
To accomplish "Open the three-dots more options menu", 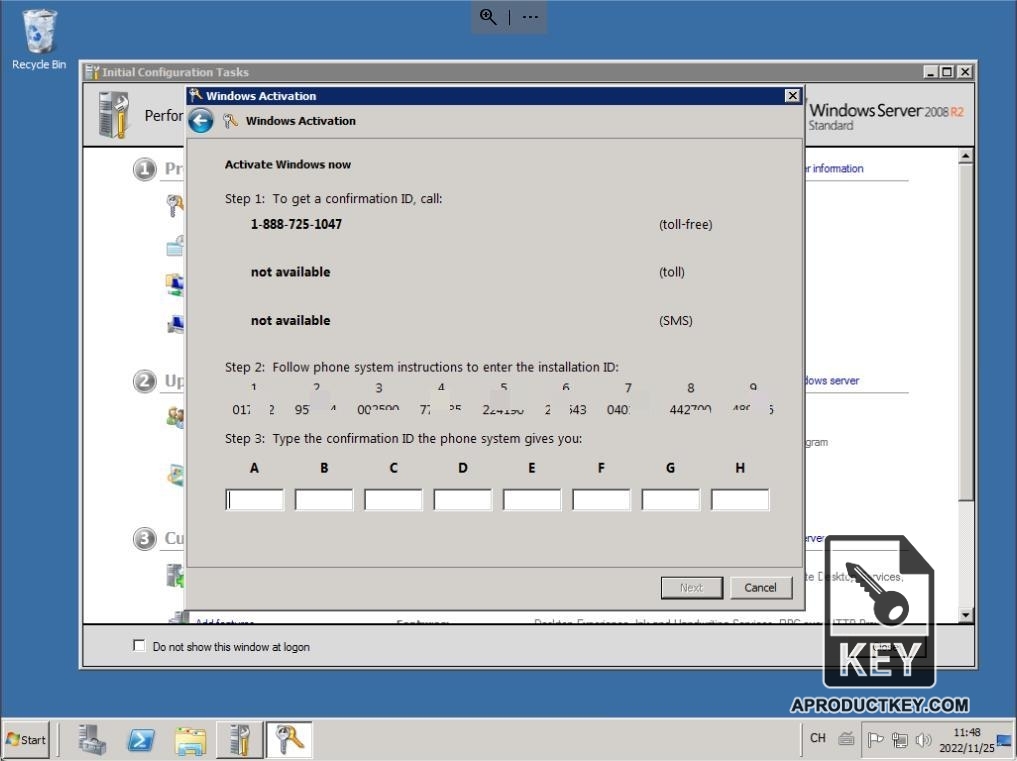I will click(531, 17).
